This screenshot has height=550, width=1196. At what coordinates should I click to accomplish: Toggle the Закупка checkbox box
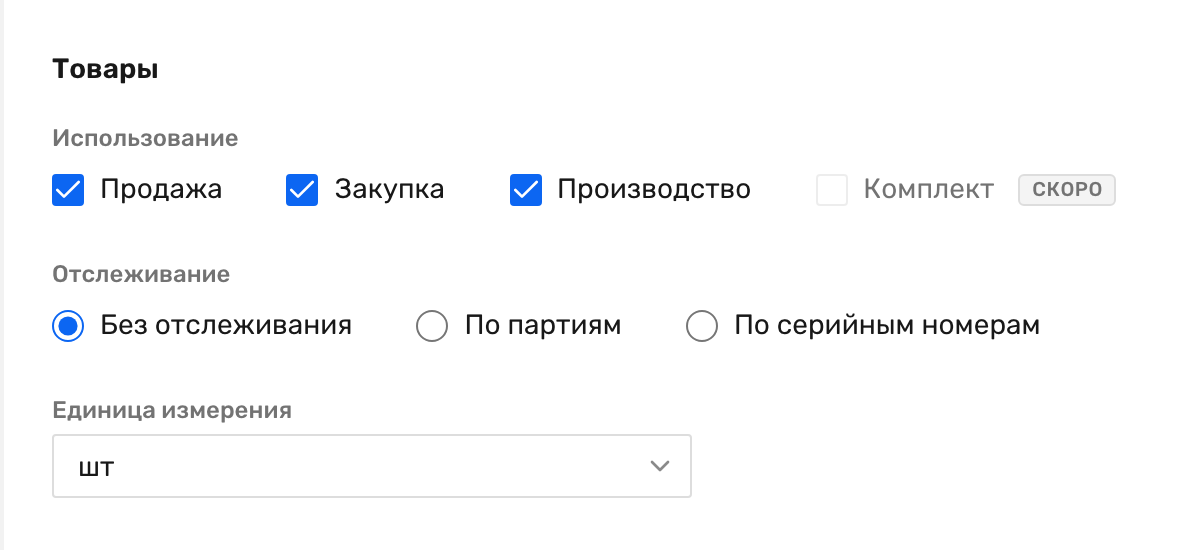pyautogui.click(x=302, y=190)
